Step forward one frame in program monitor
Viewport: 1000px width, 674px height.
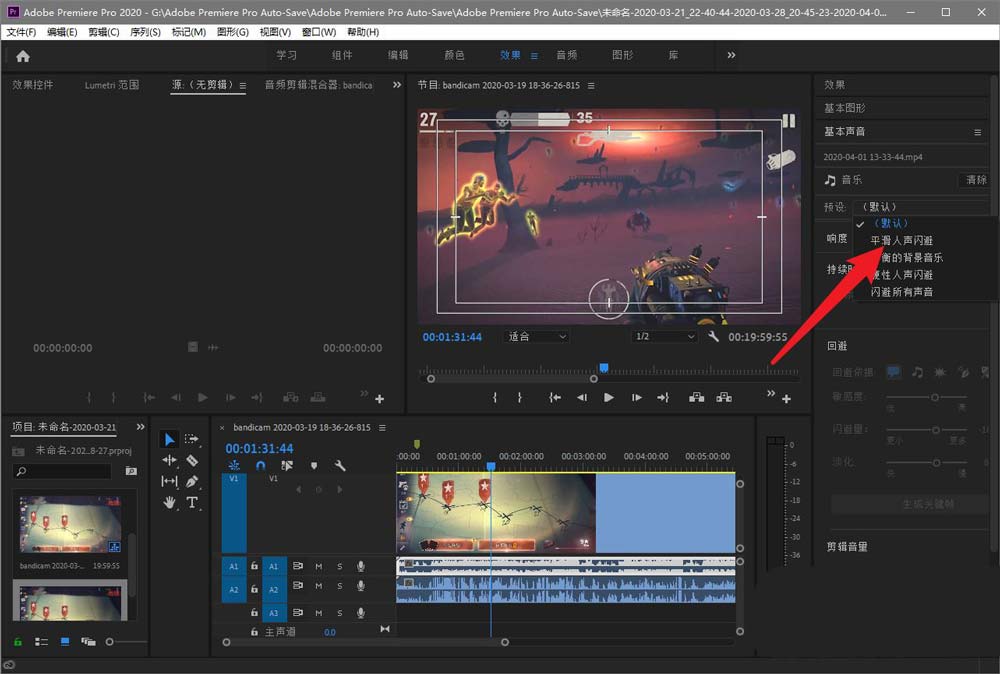(x=636, y=397)
